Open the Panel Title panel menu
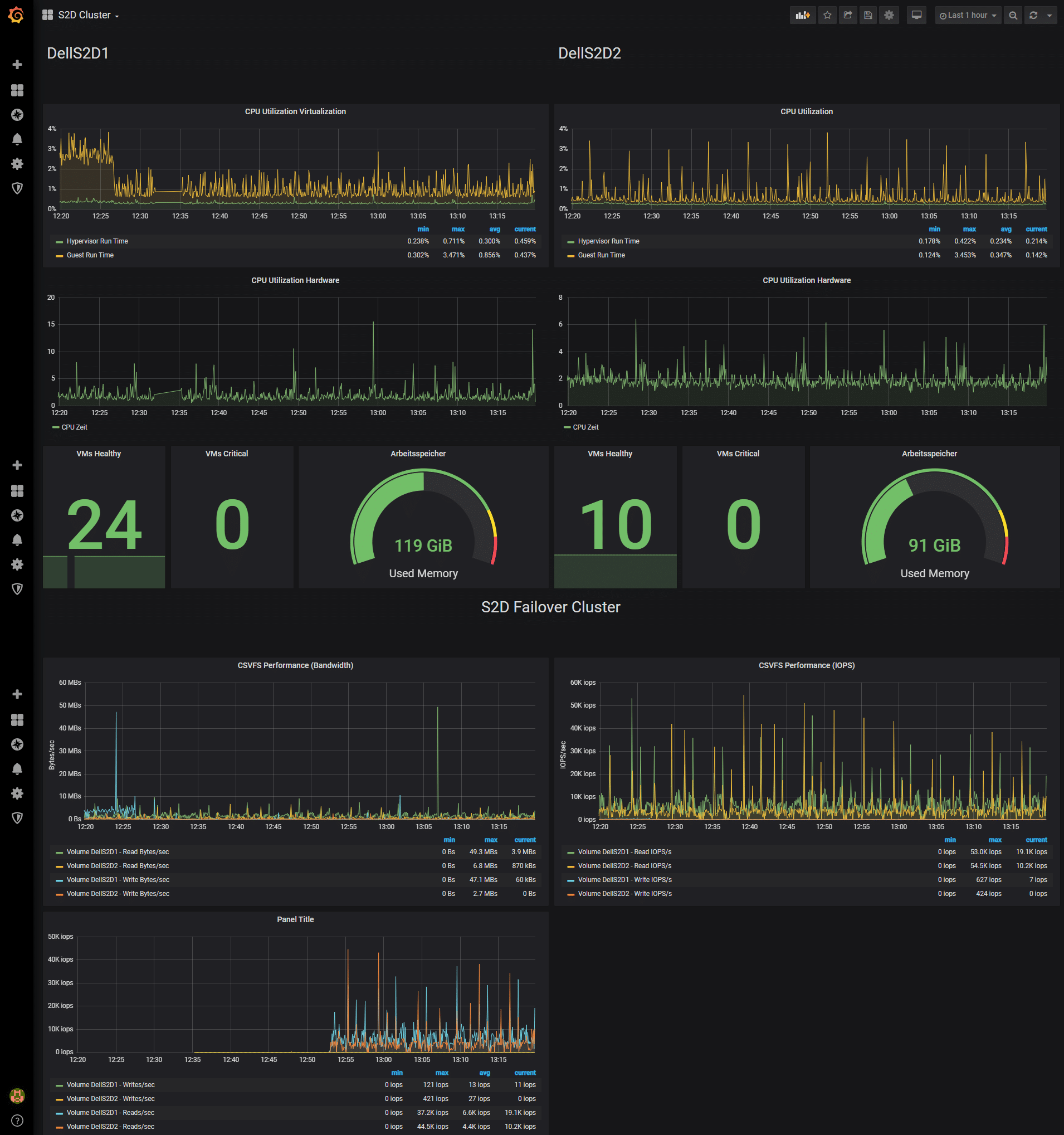 (x=295, y=919)
